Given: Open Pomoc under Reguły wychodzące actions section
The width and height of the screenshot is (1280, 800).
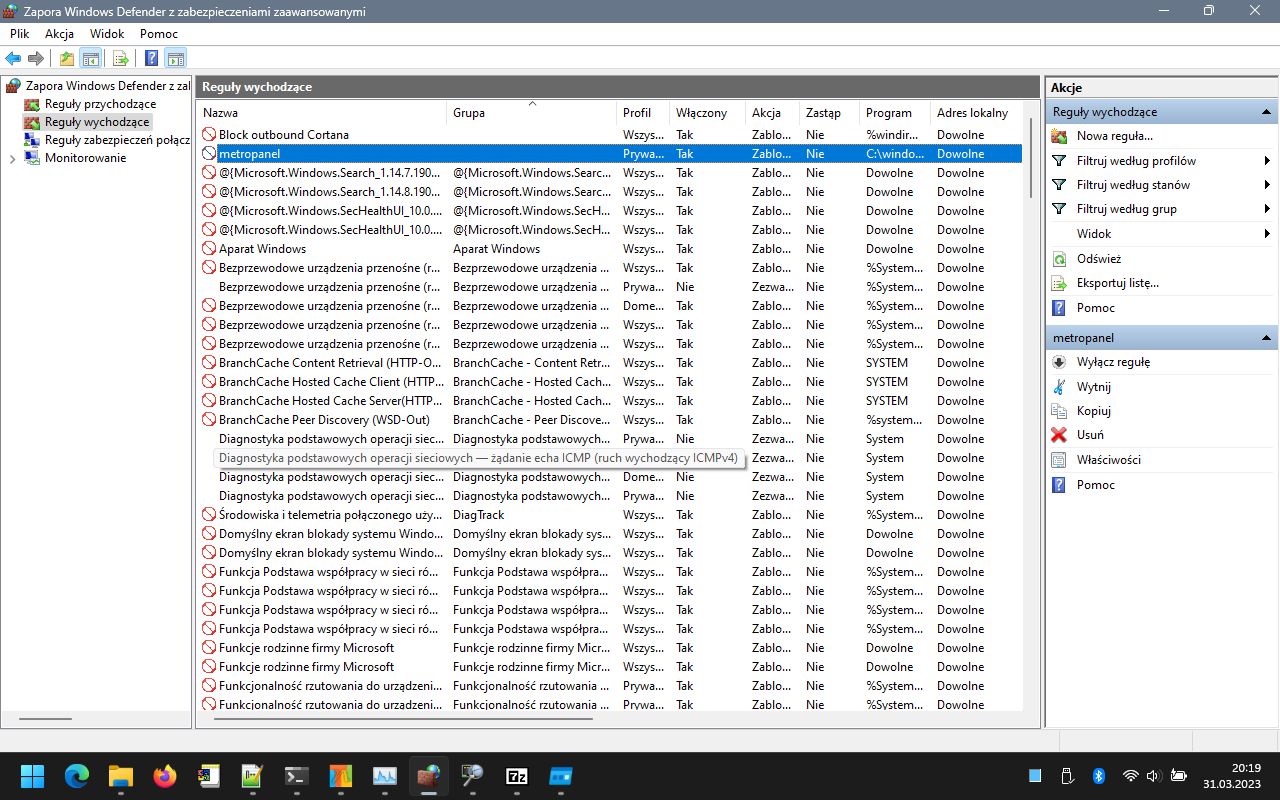Looking at the screenshot, I should pos(1095,308).
